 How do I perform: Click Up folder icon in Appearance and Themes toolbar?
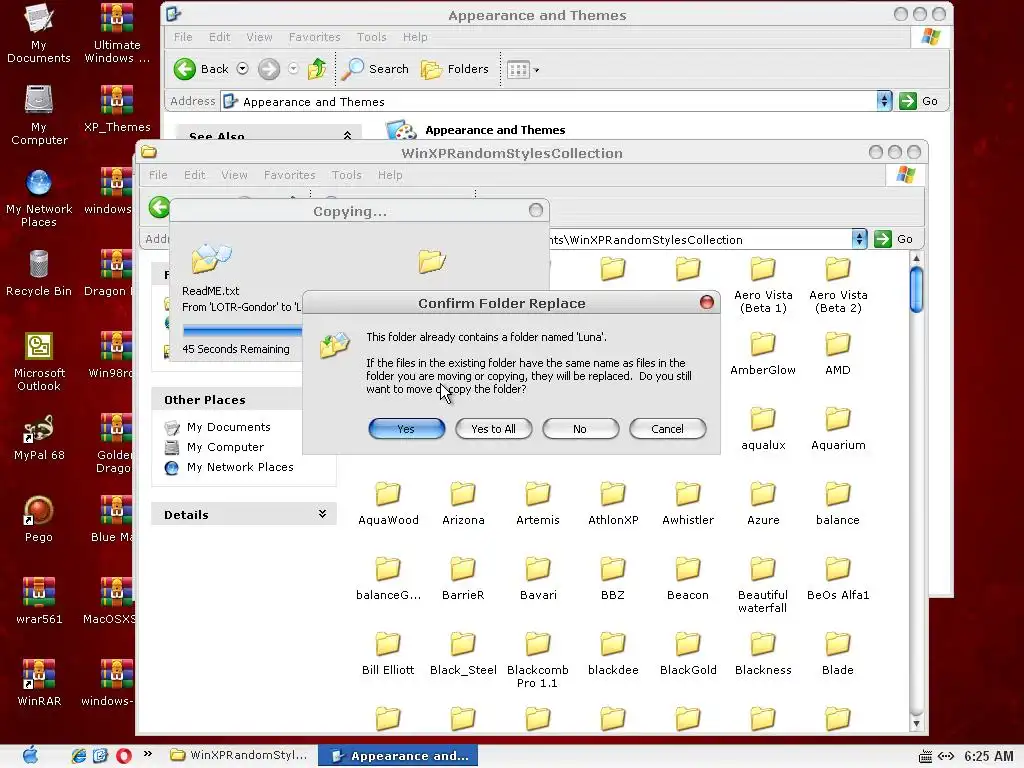click(x=317, y=69)
